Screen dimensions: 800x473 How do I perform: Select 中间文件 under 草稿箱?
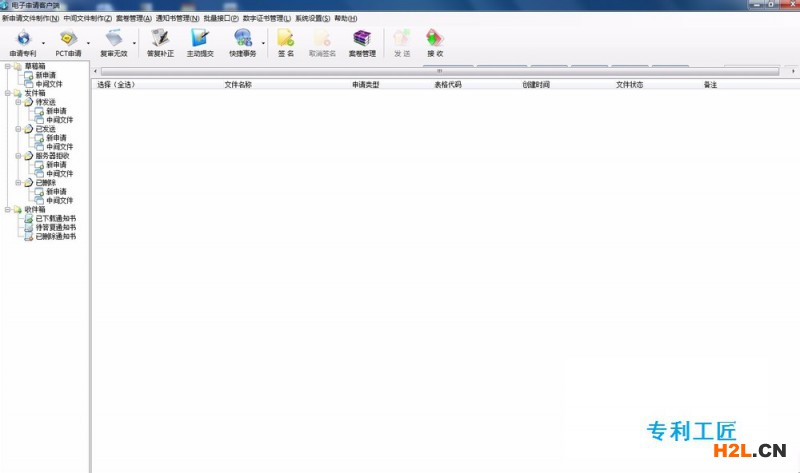[49, 84]
